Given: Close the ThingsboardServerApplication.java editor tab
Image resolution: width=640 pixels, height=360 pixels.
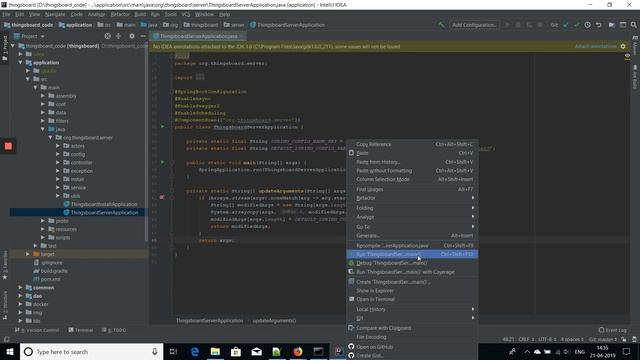Looking at the screenshot, I should click(242, 36).
